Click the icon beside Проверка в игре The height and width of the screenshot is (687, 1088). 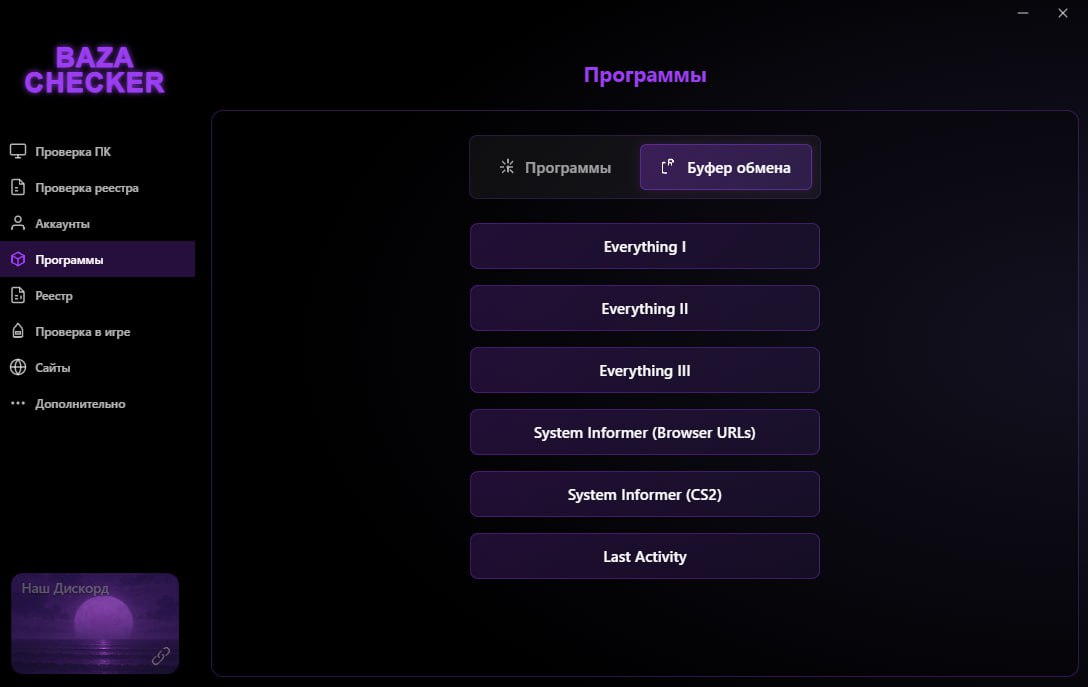tap(18, 332)
